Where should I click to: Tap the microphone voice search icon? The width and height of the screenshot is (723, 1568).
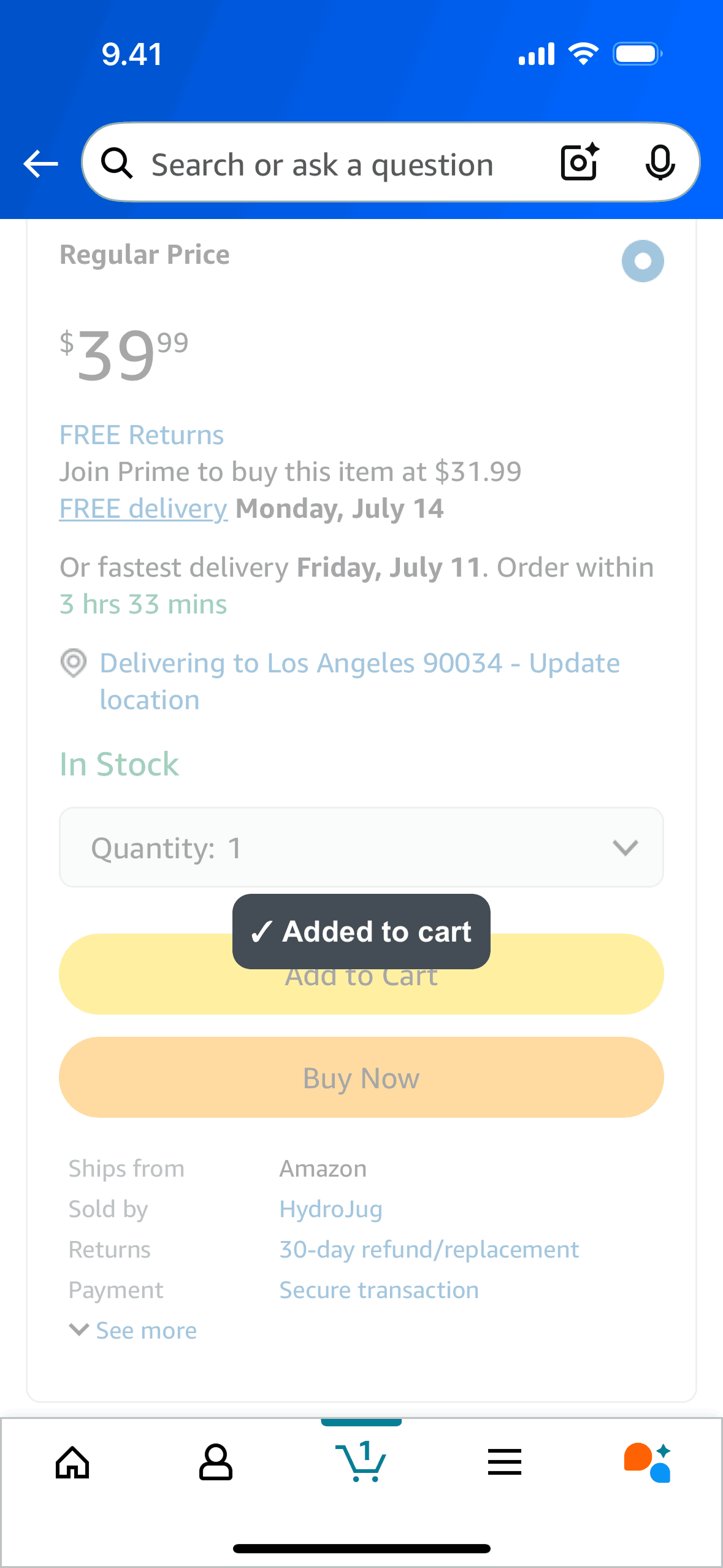[660, 163]
